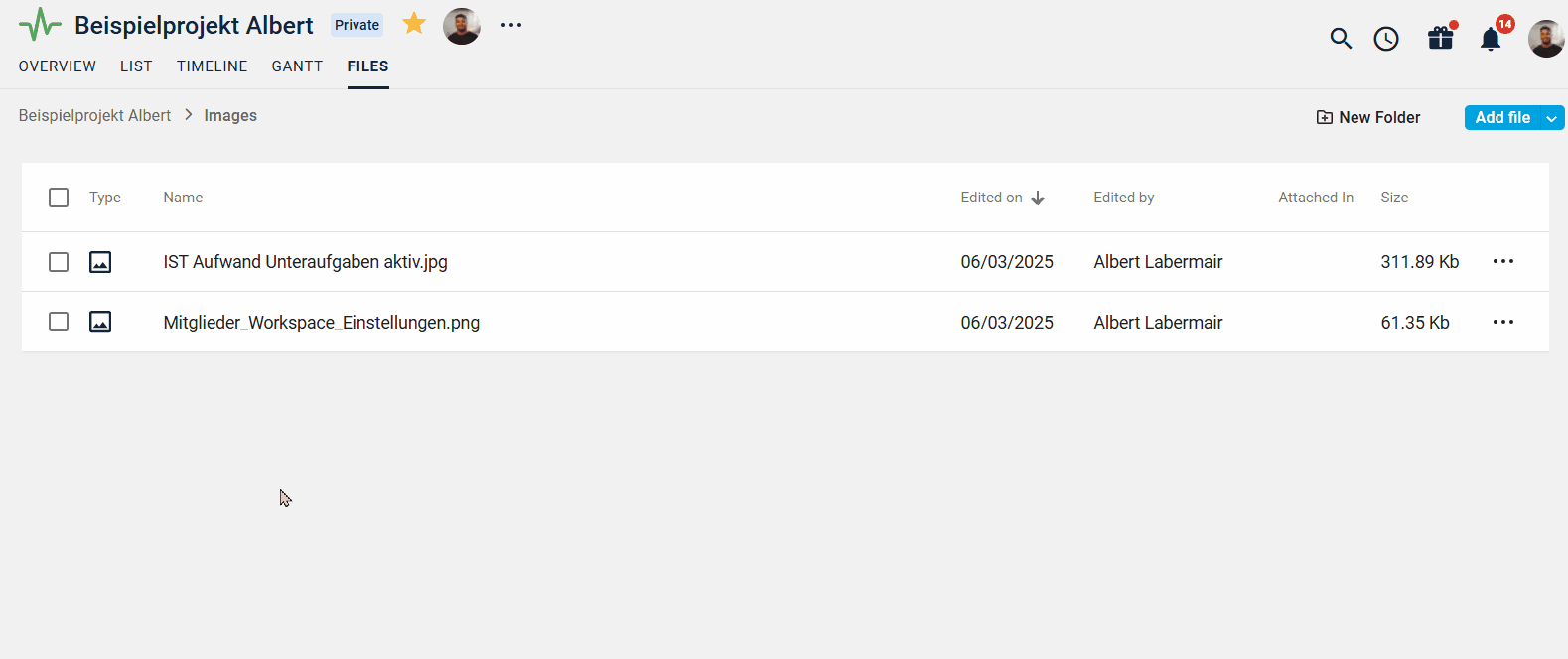
Task: Toggle the favorite star for project
Action: click(x=414, y=24)
